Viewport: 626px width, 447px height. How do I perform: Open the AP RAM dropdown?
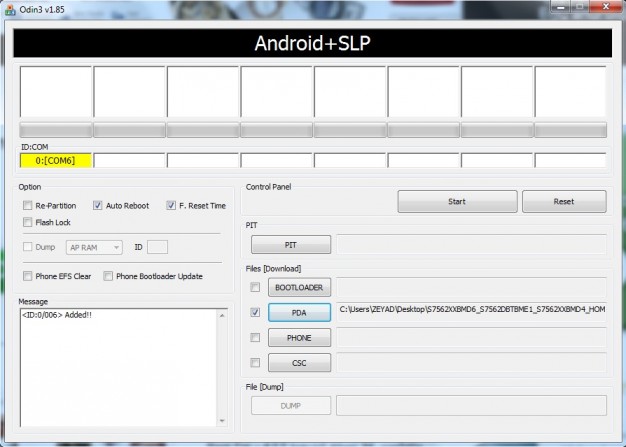click(x=94, y=247)
